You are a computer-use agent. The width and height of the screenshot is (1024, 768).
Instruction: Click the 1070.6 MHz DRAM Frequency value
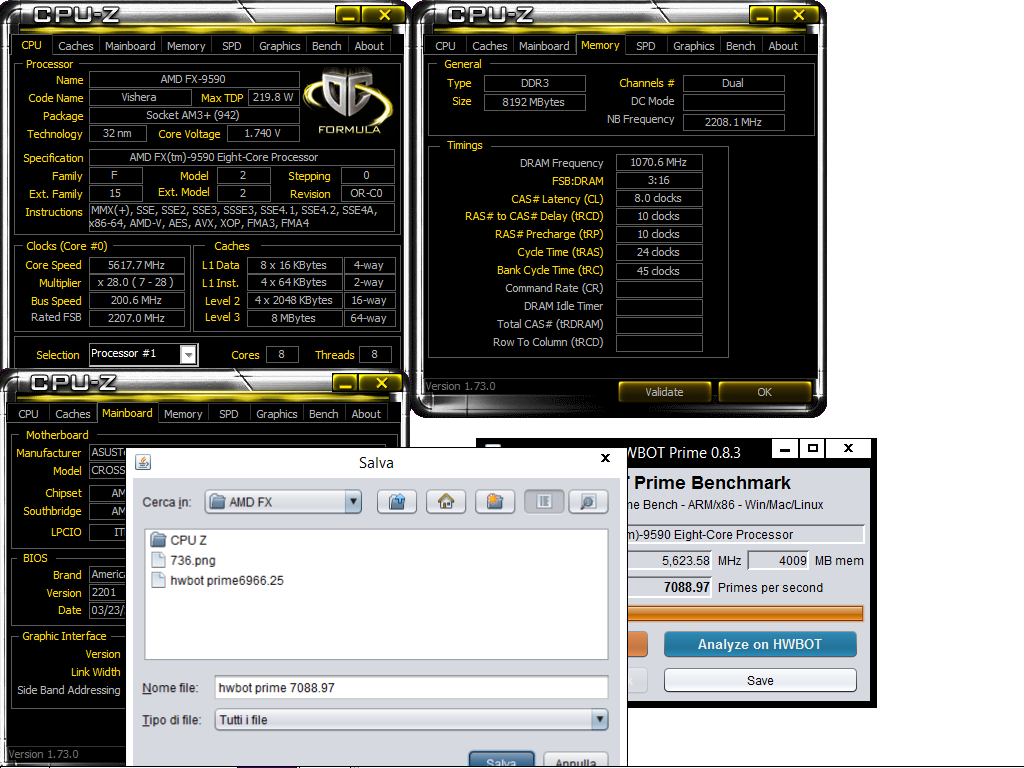coord(659,162)
